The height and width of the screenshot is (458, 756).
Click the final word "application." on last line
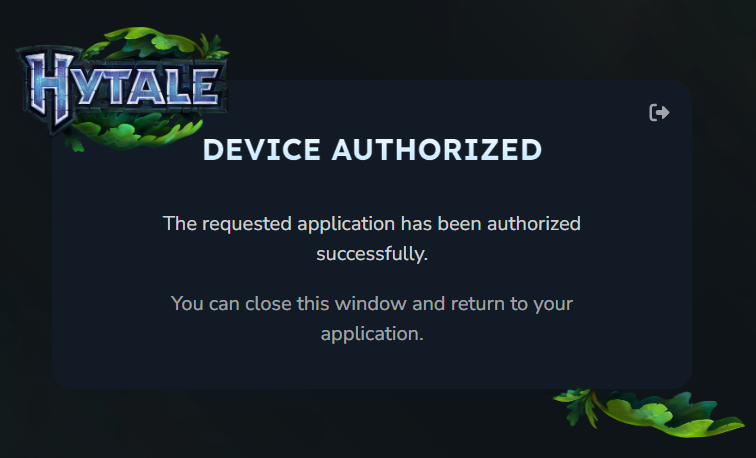(x=372, y=334)
